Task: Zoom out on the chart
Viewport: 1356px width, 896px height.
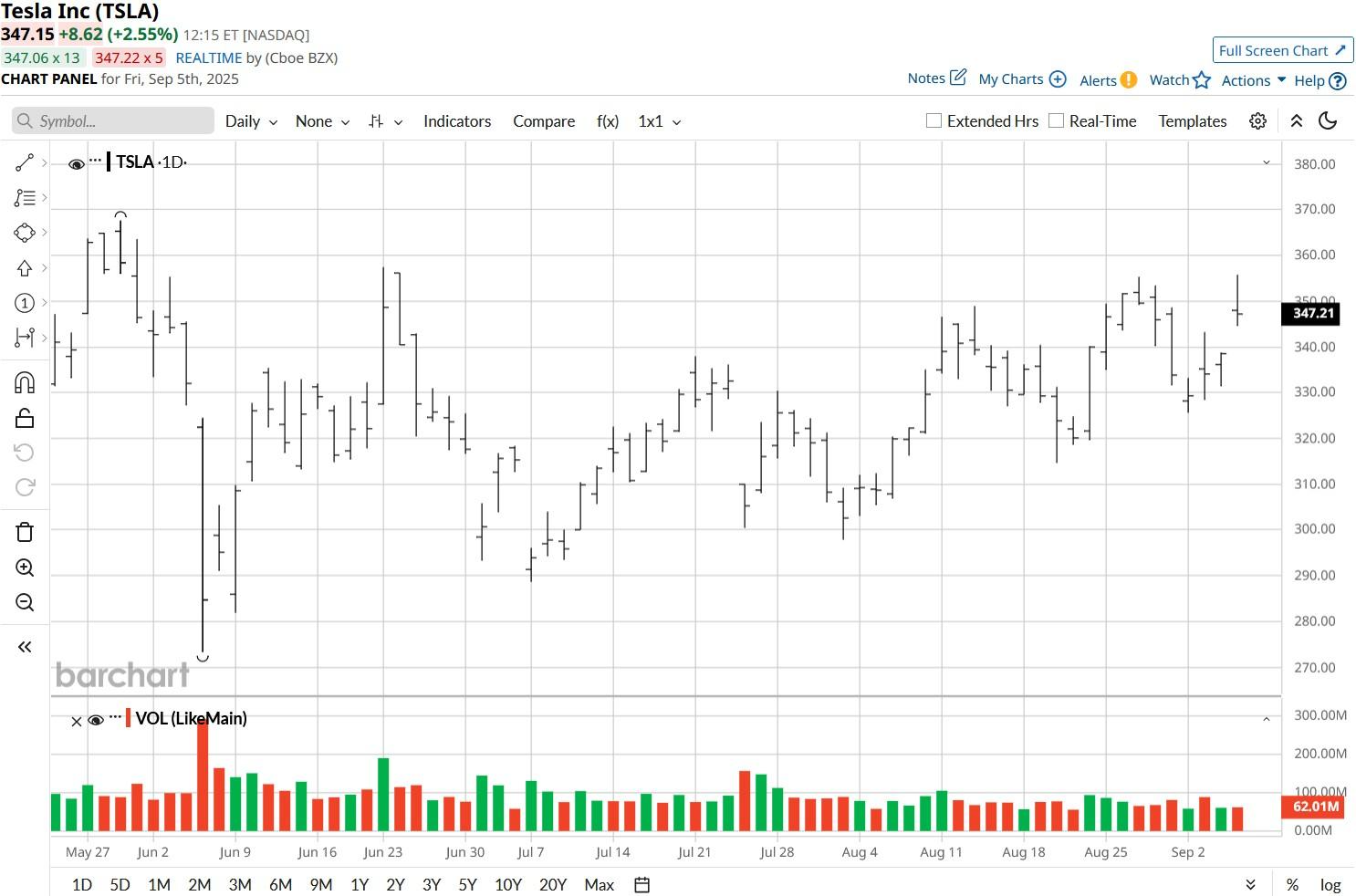Action: coord(25,602)
